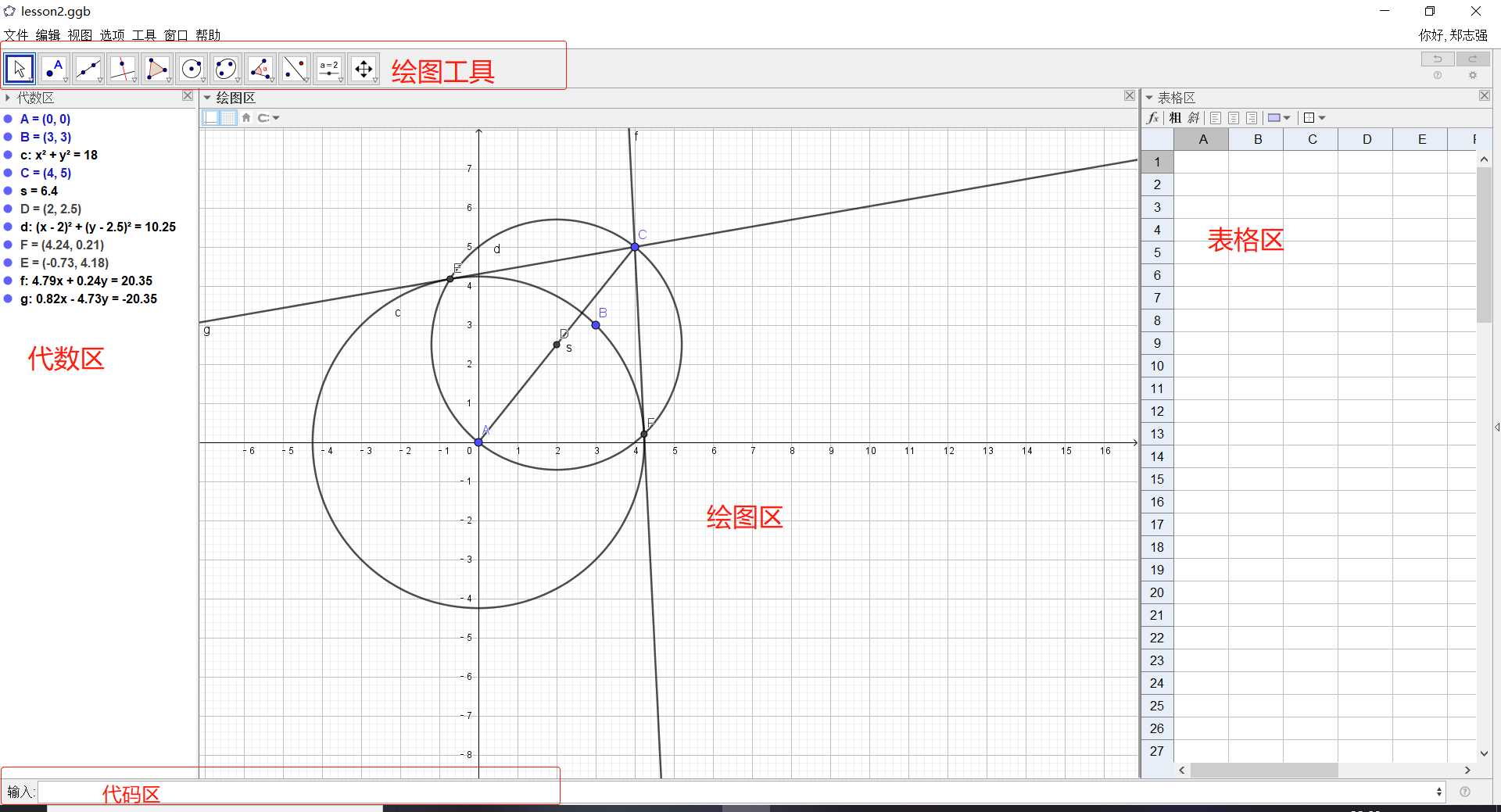The height and width of the screenshot is (812, 1501).
Task: Apply italic 斜 formatting in spreadsheet
Action: pos(1193,118)
